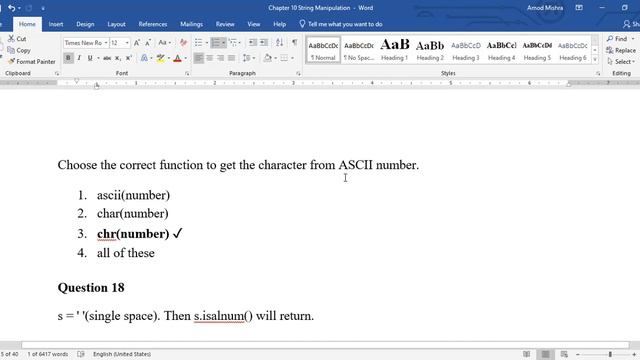Image resolution: width=640 pixels, height=360 pixels.
Task: Go to the Mailings tab
Action: 191,24
